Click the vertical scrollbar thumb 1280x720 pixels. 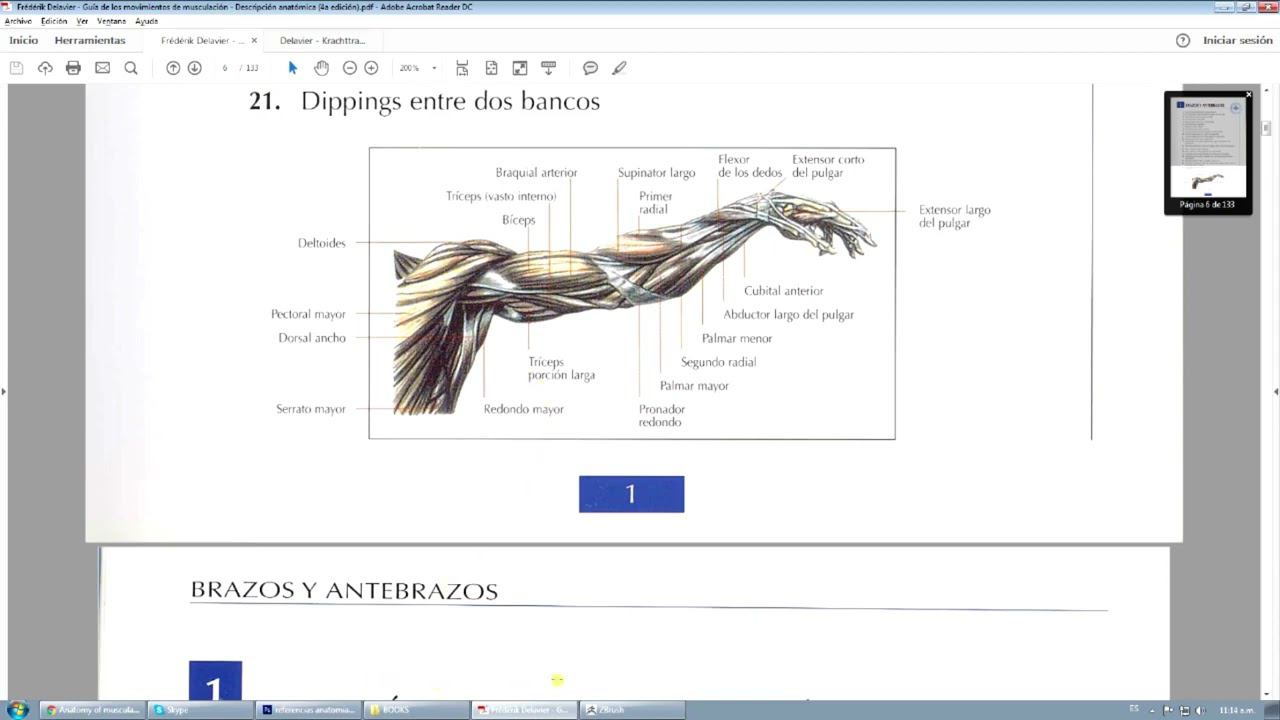pos(1266,128)
